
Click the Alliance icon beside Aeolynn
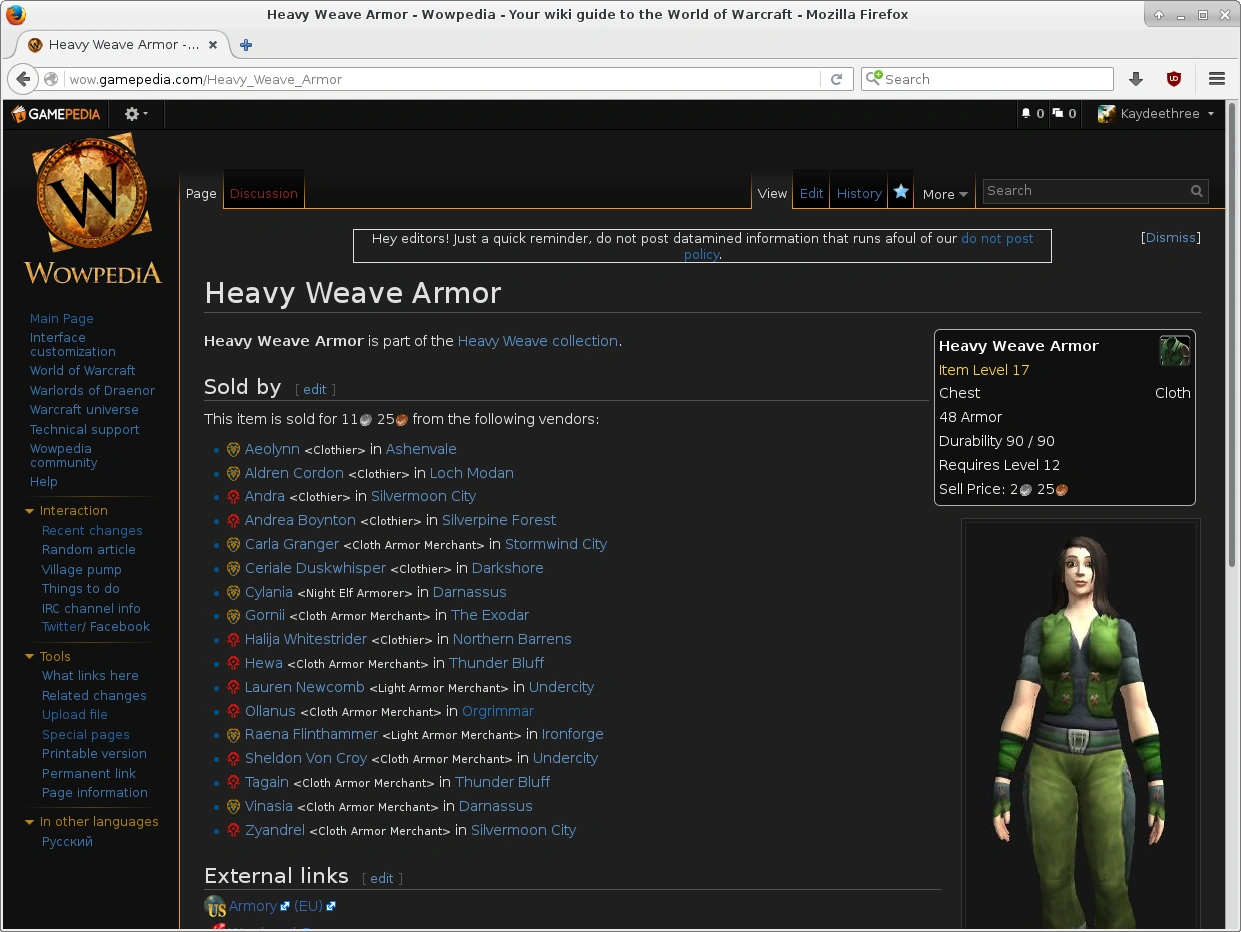point(233,450)
